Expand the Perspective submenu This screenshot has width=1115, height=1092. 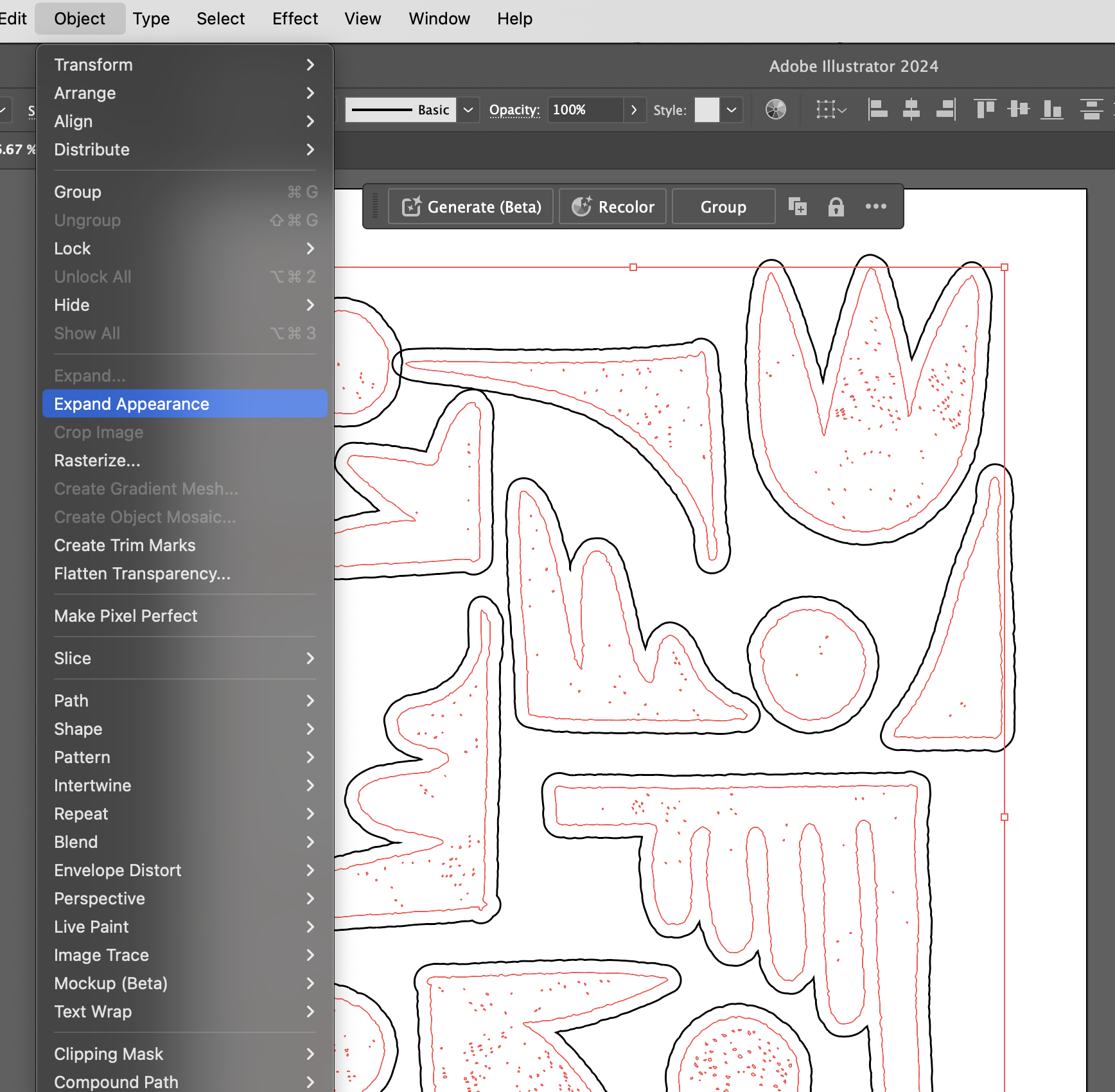185,899
